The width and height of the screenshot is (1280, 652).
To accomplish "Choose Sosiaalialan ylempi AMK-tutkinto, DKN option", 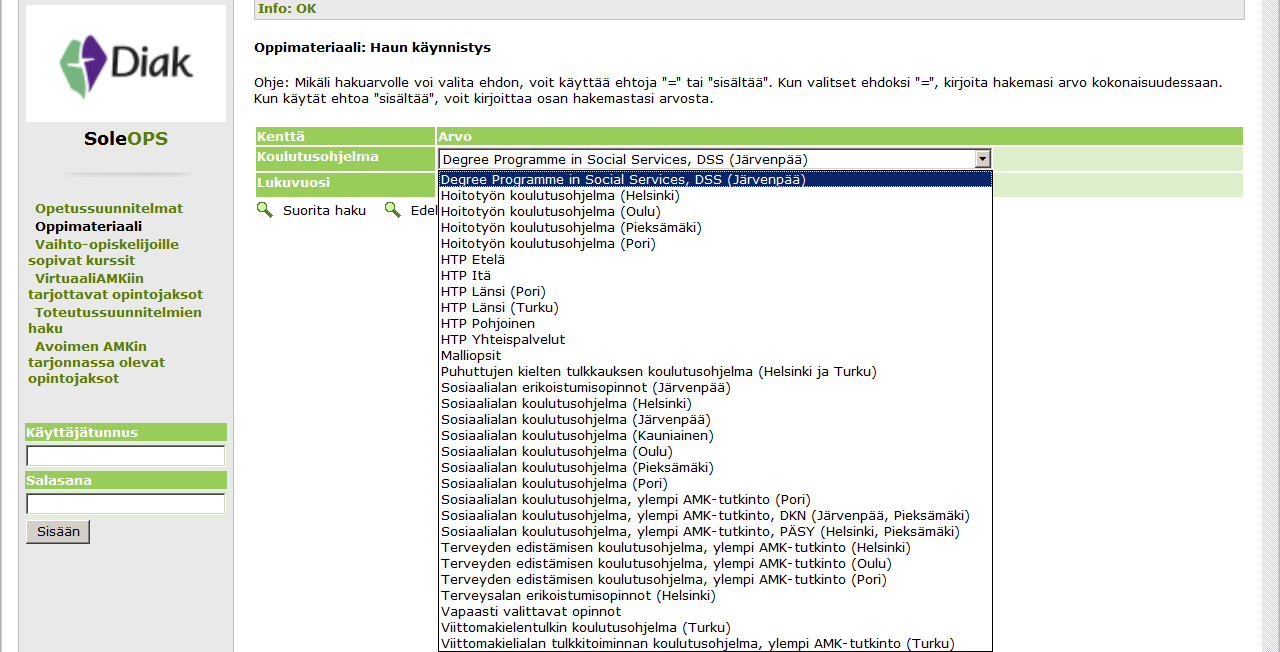I will point(715,516).
